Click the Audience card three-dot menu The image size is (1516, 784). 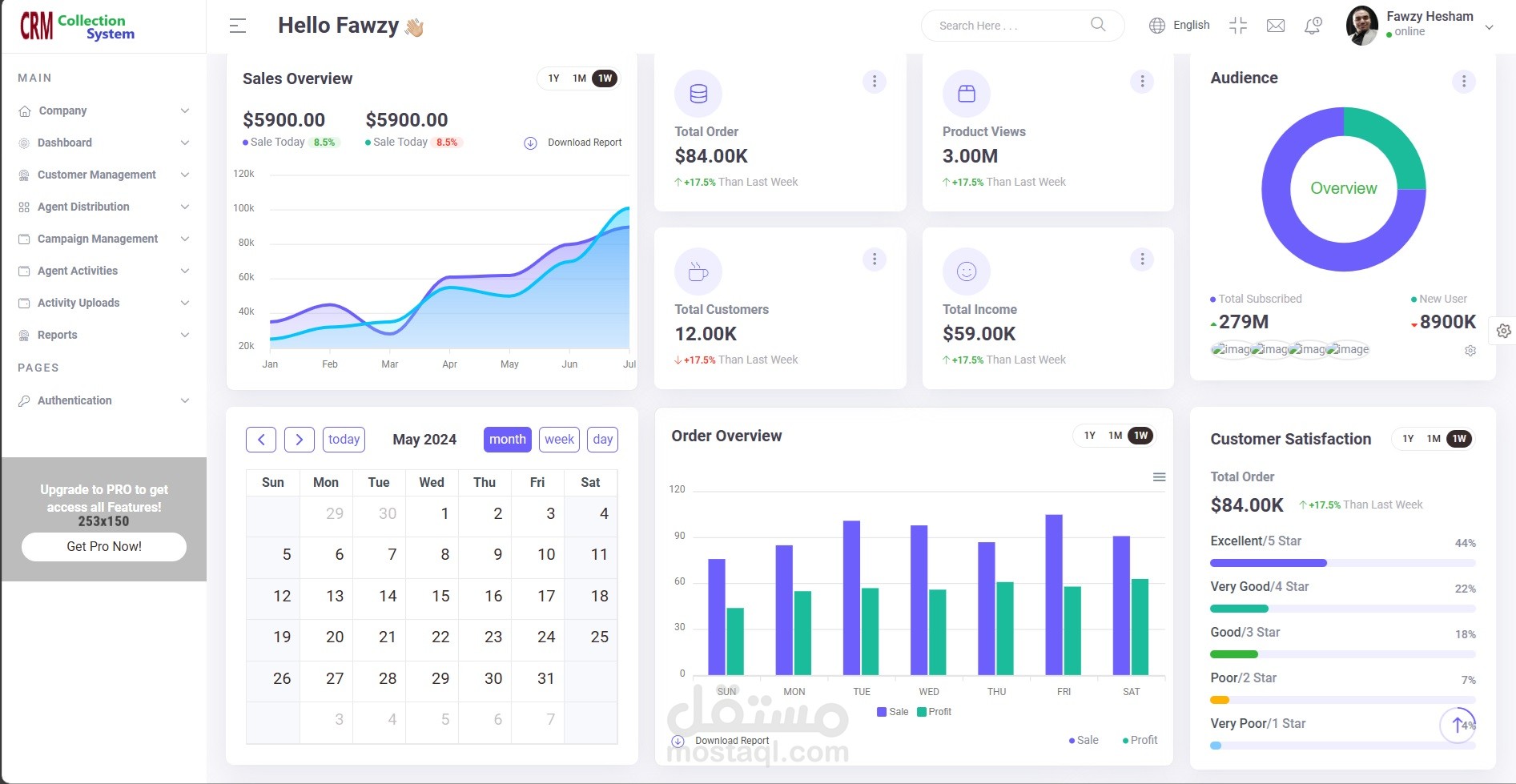point(1464,81)
